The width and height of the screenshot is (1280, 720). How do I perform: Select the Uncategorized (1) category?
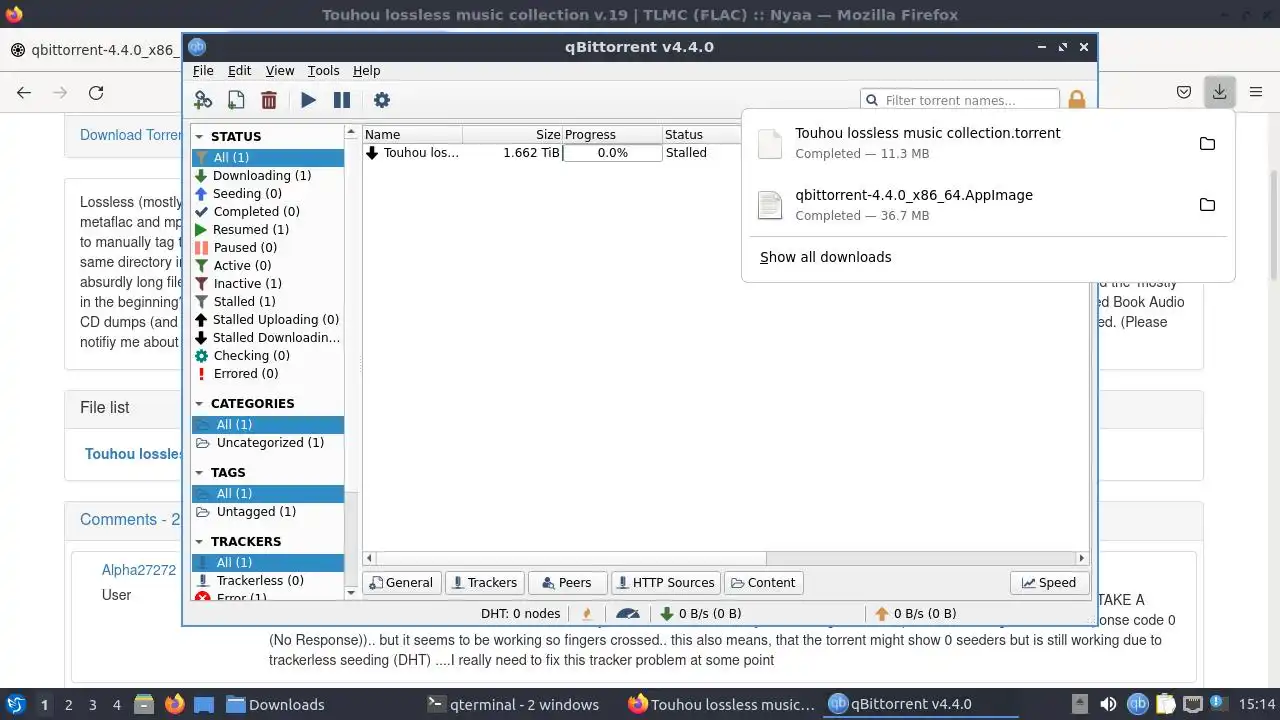point(268,442)
